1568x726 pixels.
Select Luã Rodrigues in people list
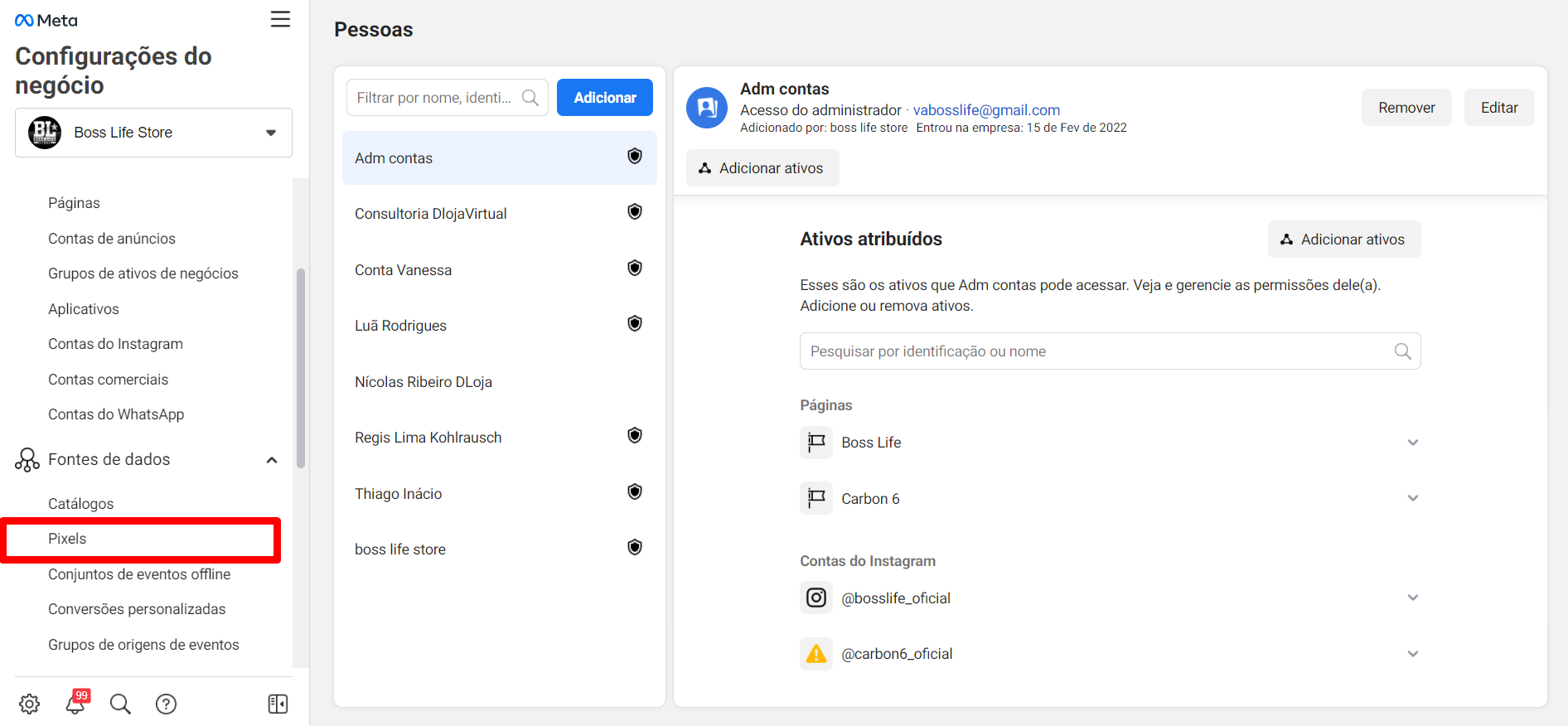click(500, 326)
